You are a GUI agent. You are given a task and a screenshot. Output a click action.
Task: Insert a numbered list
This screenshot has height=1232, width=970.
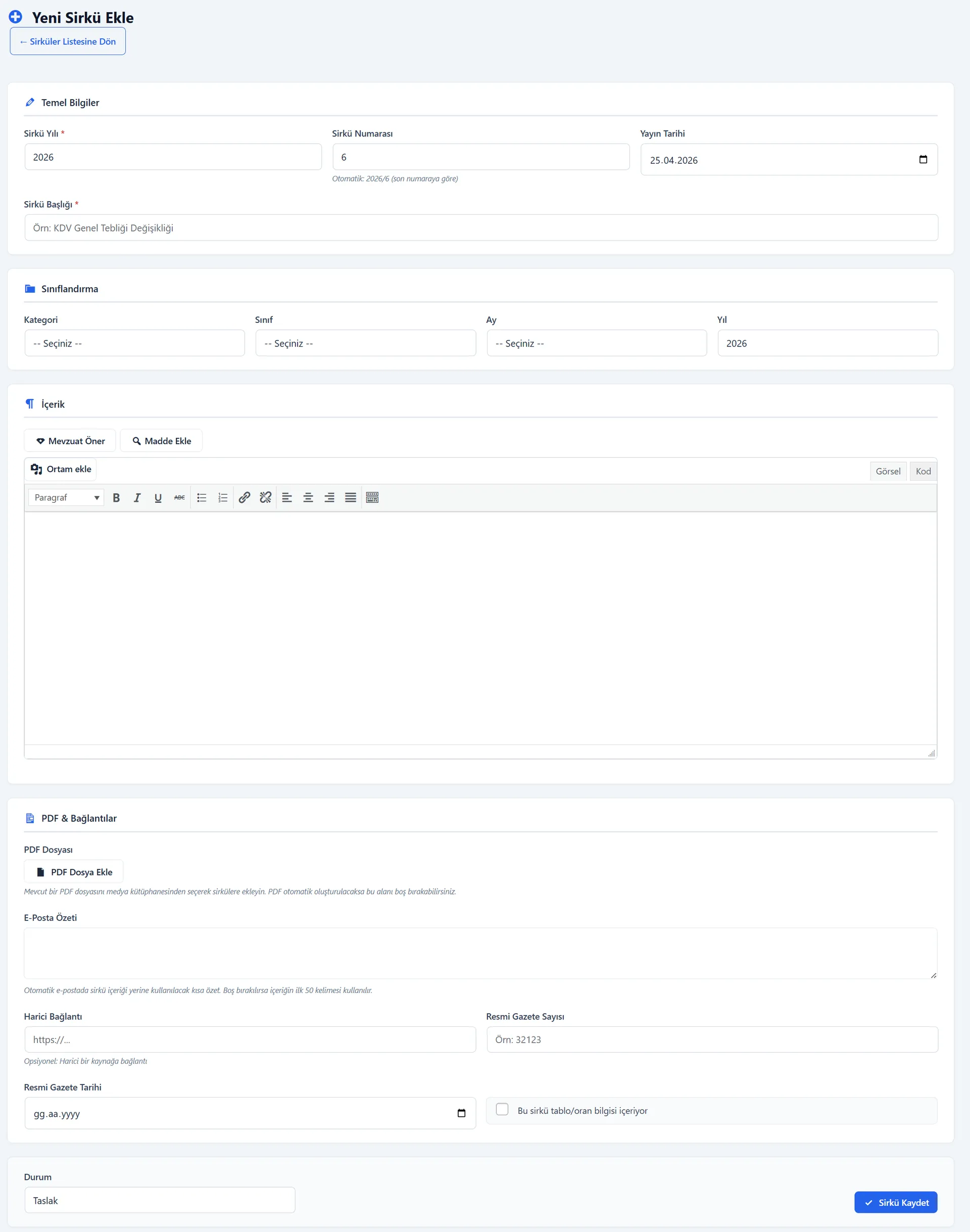(x=223, y=498)
